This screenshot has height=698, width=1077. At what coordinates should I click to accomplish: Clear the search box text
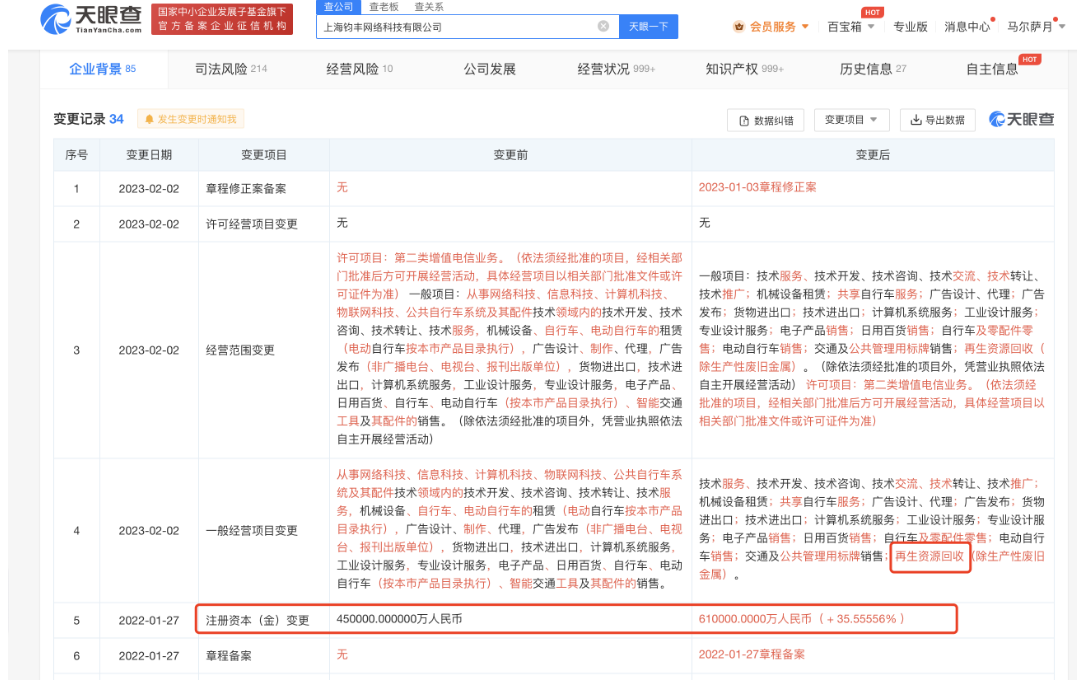pos(603,26)
